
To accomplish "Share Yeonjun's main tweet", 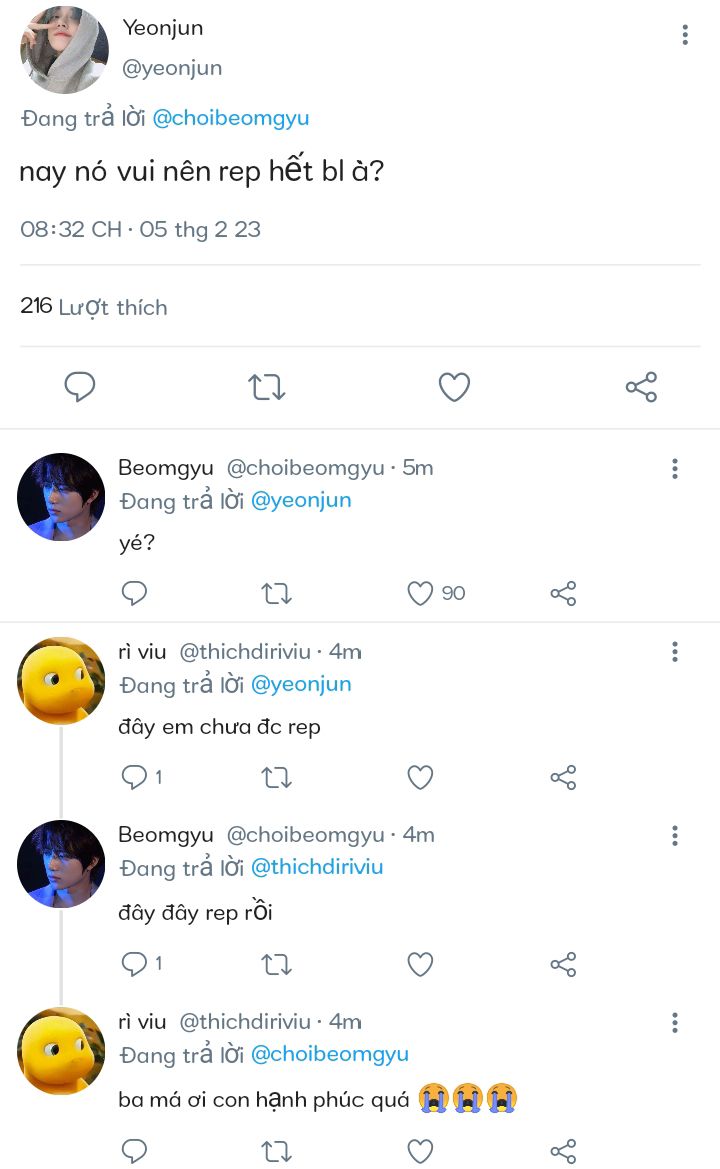I will tap(641, 387).
